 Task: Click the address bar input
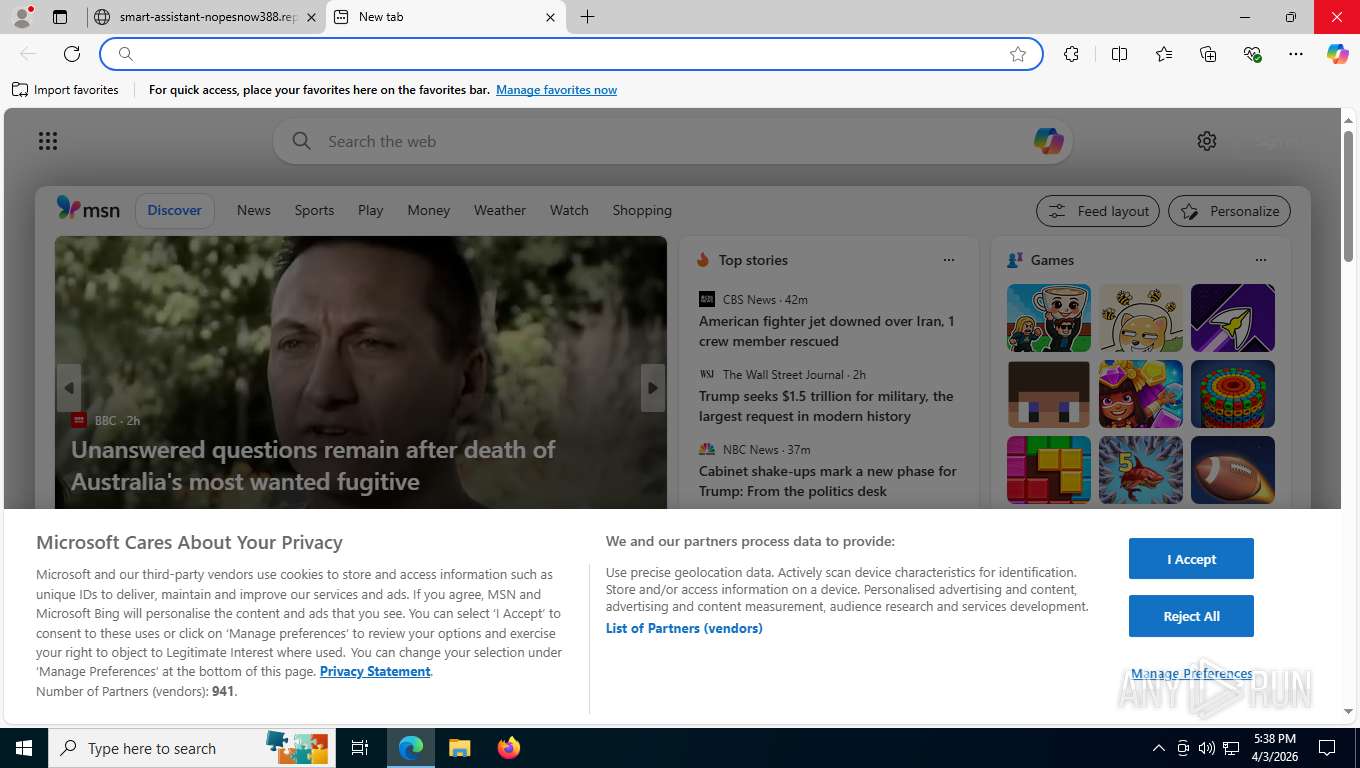pos(570,54)
